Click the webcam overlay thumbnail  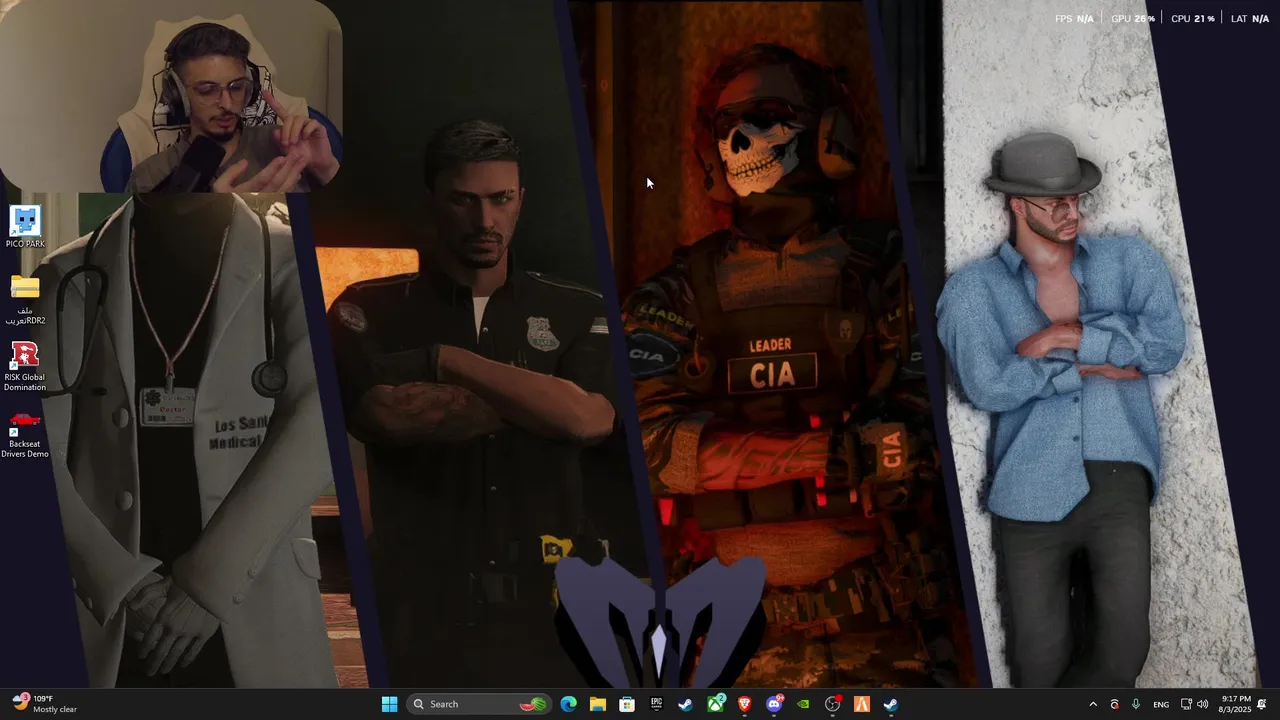click(x=172, y=96)
